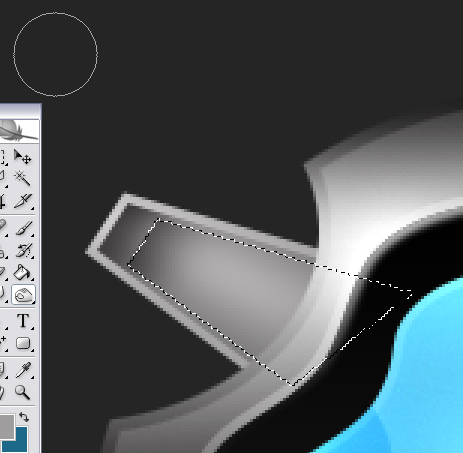Select the Move tool
The height and width of the screenshot is (453, 463).
(x=23, y=157)
